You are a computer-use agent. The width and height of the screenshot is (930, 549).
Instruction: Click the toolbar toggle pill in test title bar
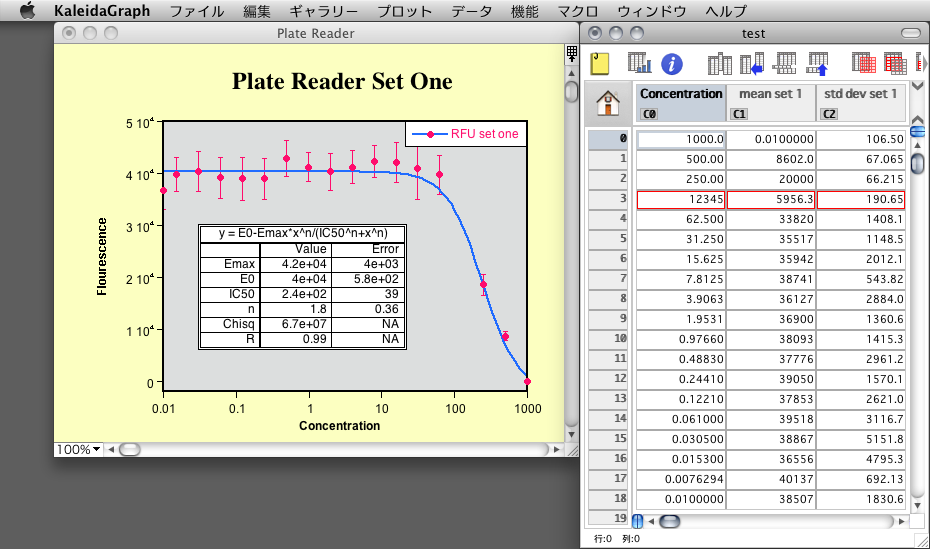(910, 33)
